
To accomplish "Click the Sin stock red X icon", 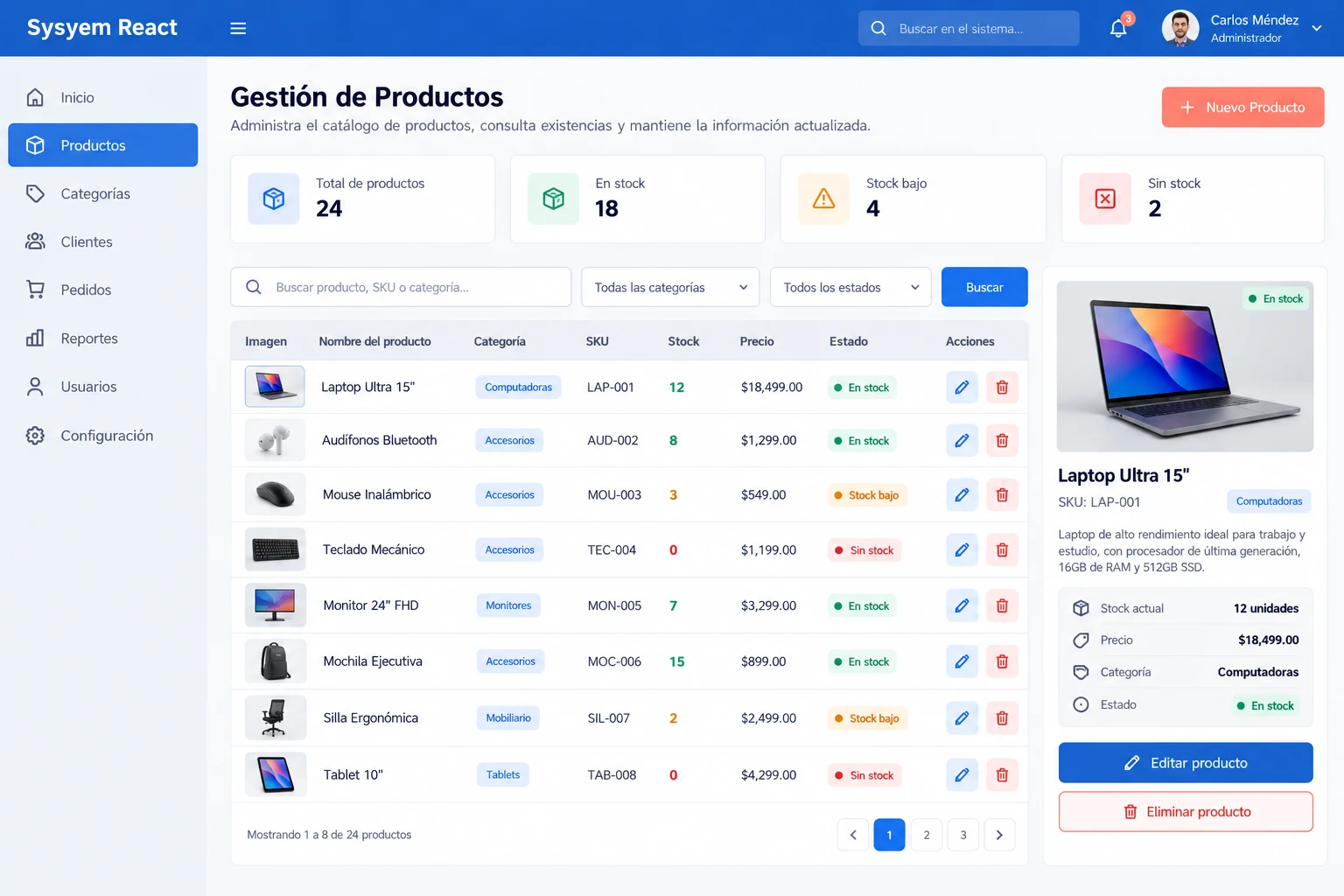I will tap(1105, 199).
